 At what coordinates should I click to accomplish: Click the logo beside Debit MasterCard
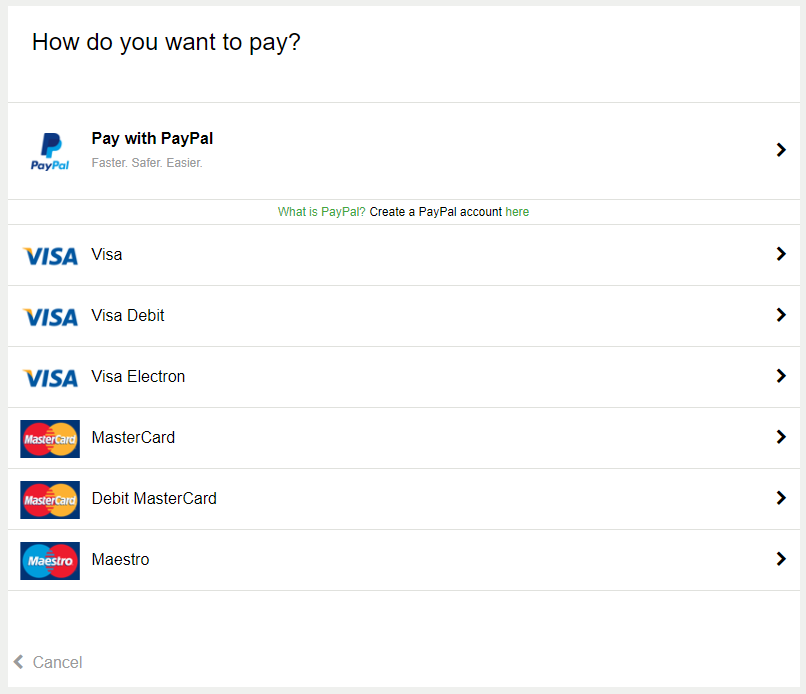[50, 500]
